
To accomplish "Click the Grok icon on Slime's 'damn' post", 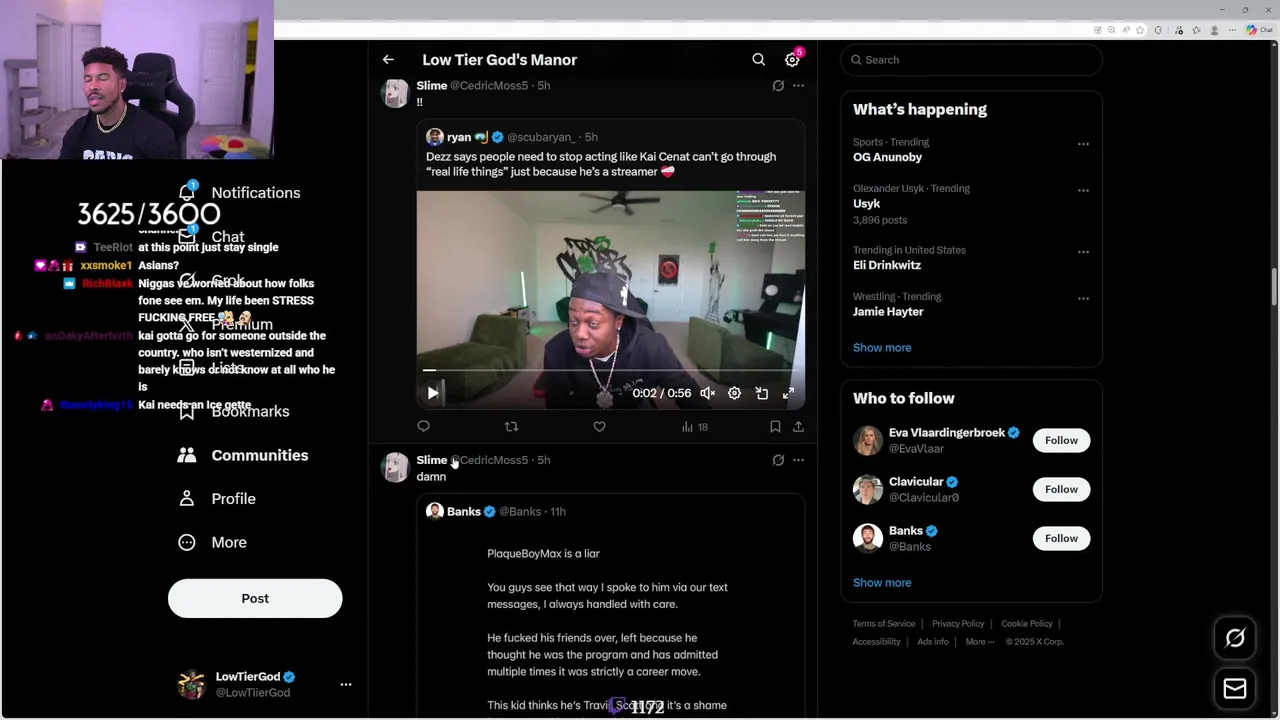I will tap(778, 460).
